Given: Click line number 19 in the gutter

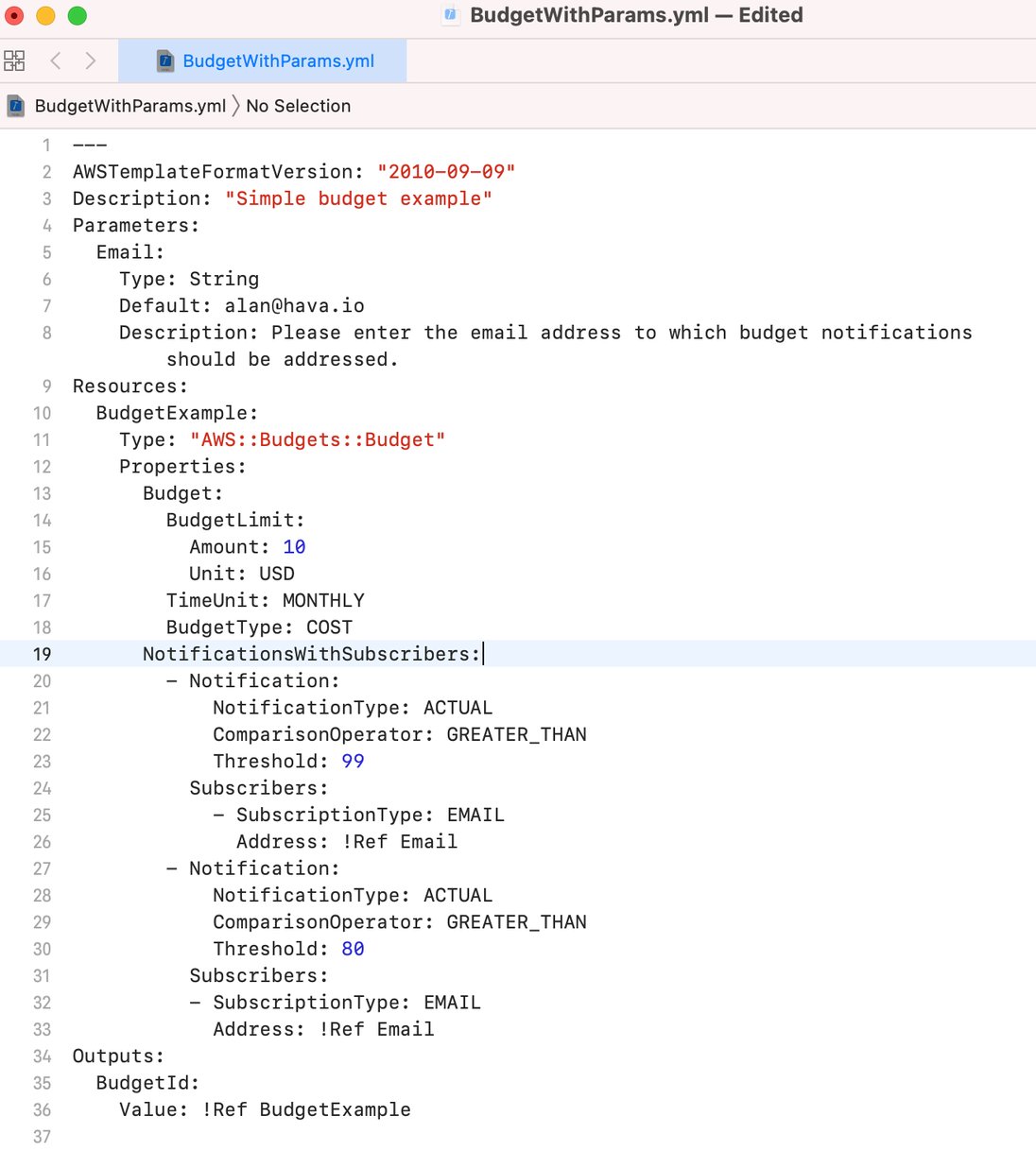Looking at the screenshot, I should point(41,653).
